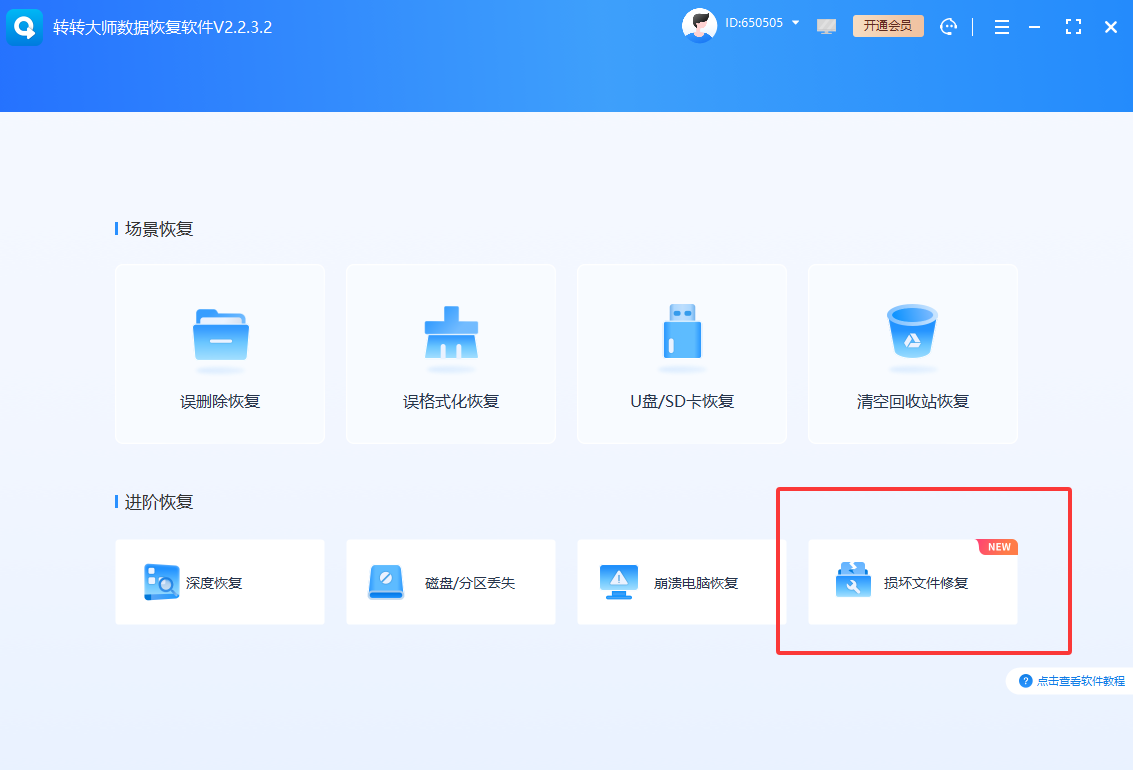Open the 崩溃电脑恢复 crashed computer icon
The image size is (1133, 770).
tap(617, 582)
